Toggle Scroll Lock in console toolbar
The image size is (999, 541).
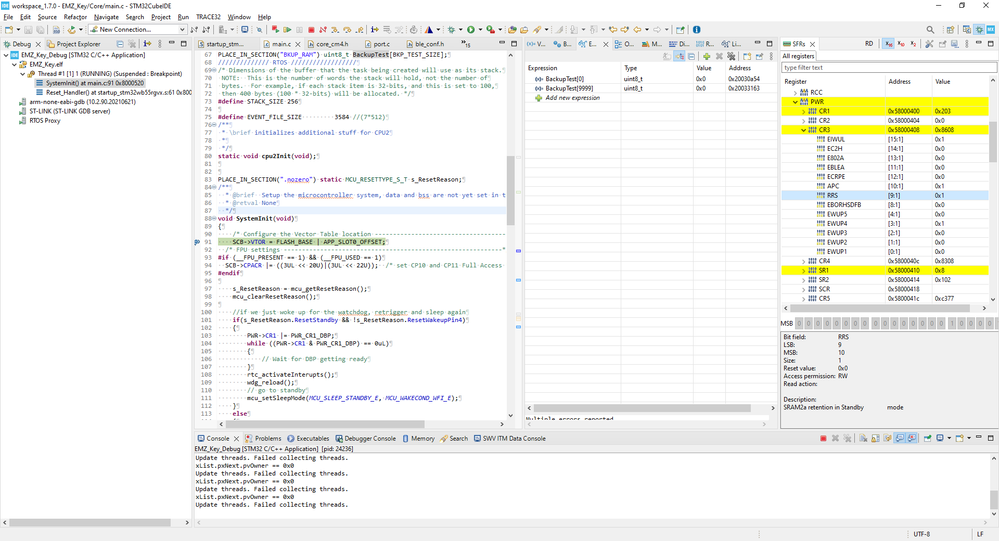click(875, 438)
